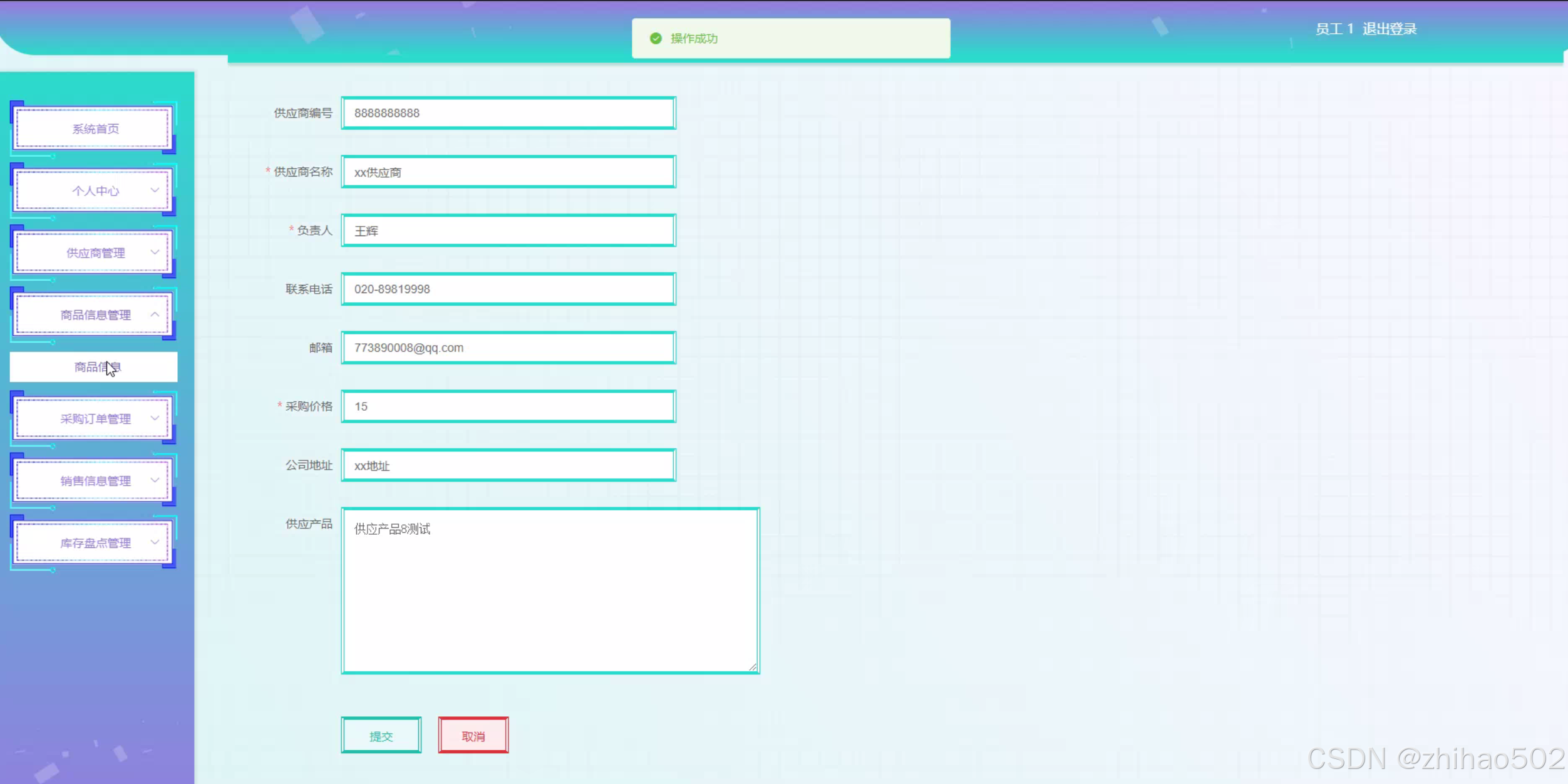
Task: Click the 供应商名称 input field
Action: coord(508,172)
